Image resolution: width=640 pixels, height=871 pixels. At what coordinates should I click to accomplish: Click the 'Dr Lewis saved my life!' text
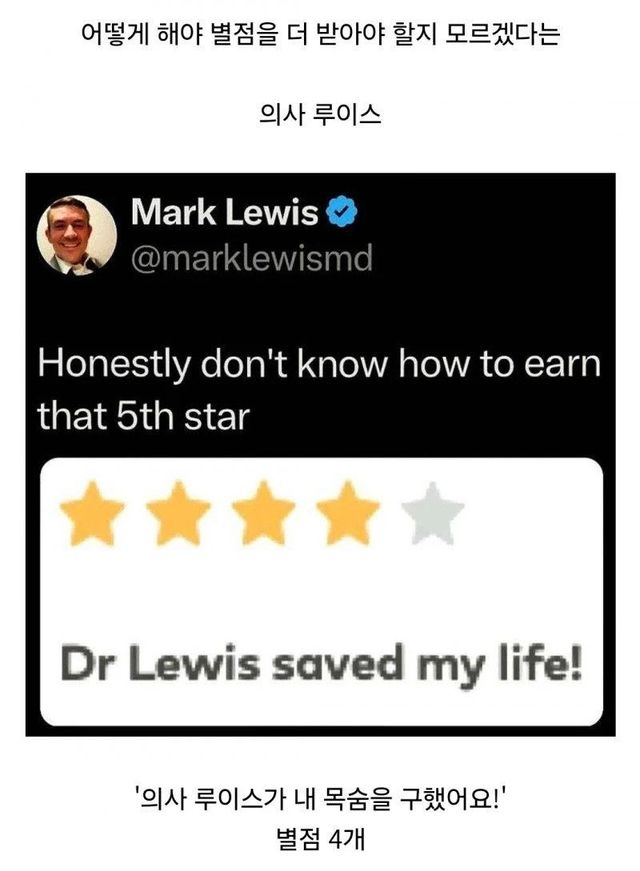point(322,664)
